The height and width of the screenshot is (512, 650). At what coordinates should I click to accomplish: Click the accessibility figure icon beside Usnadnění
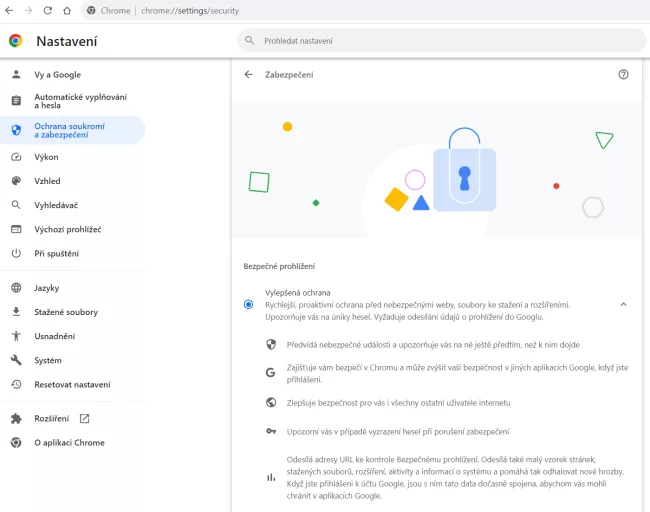(x=16, y=336)
